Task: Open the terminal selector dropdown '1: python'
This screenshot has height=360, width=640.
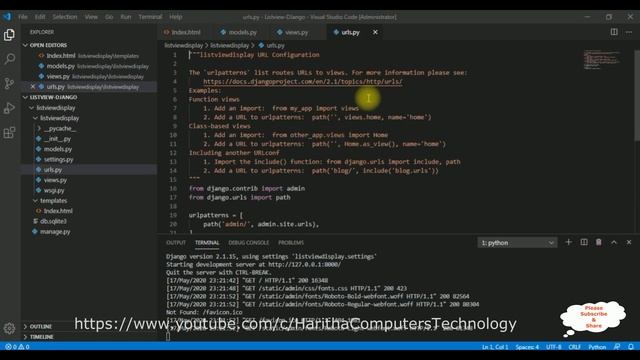Action: point(517,242)
